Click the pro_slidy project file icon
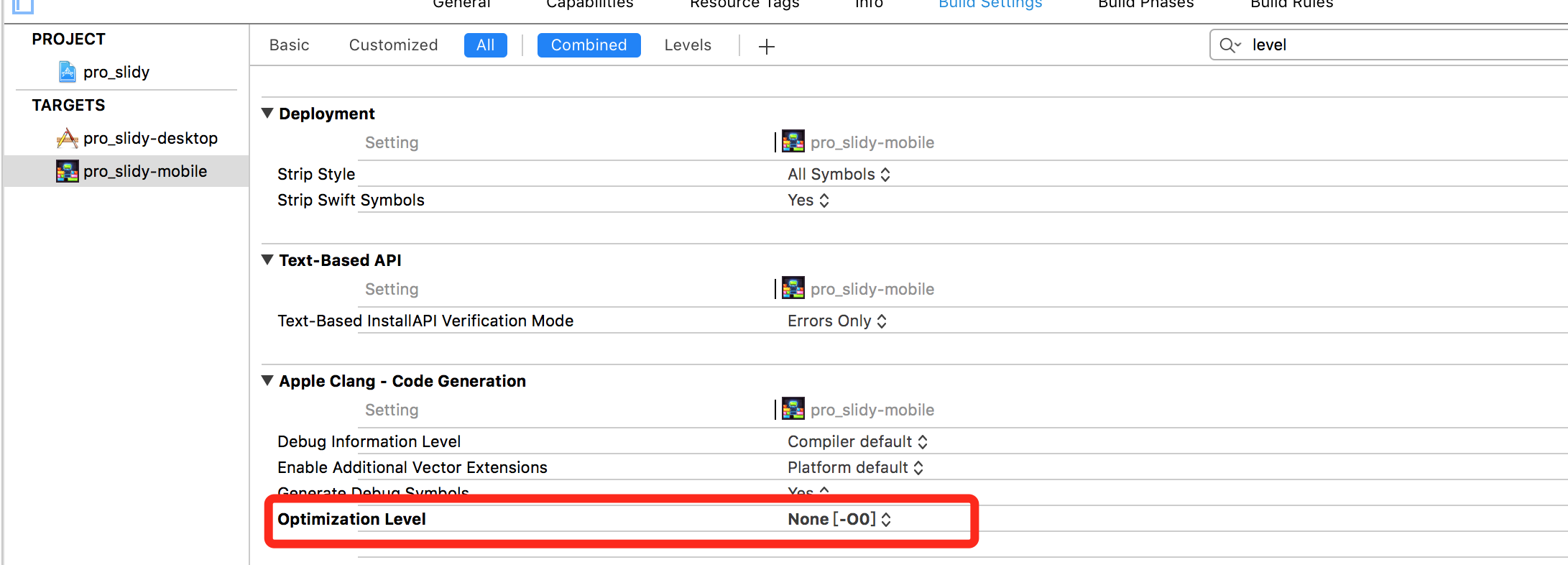 click(x=68, y=72)
